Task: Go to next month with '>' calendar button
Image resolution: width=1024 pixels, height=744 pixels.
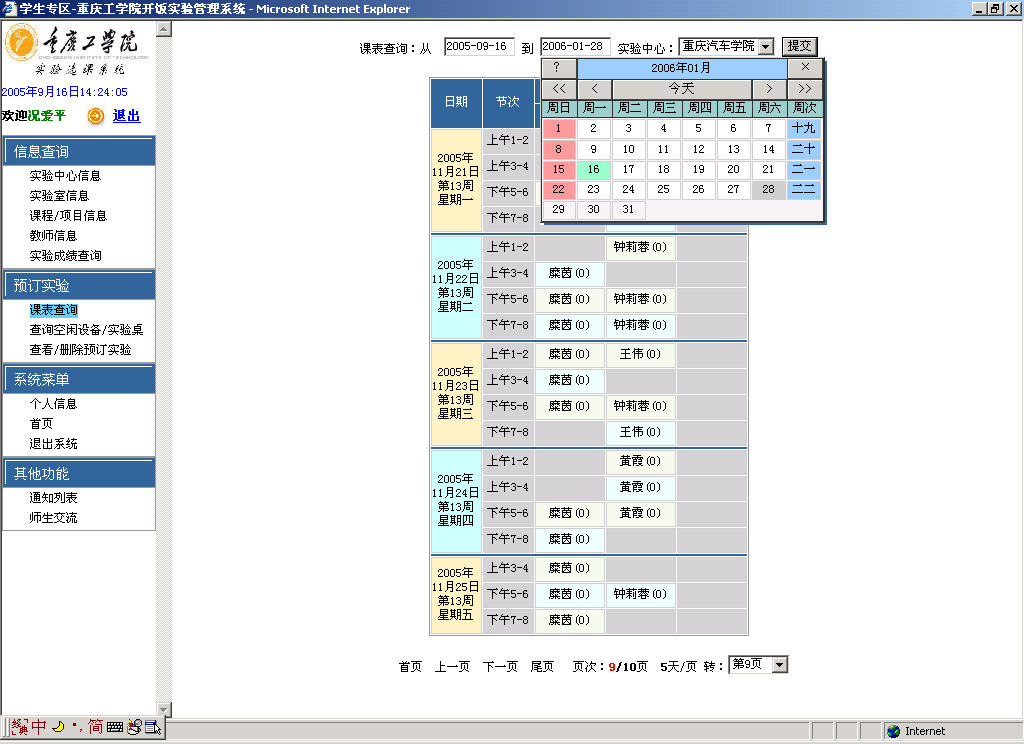Action: [x=769, y=89]
